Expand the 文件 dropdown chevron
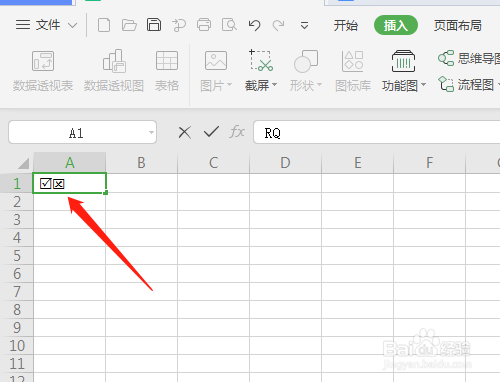This screenshot has width=500, height=382. (x=72, y=25)
